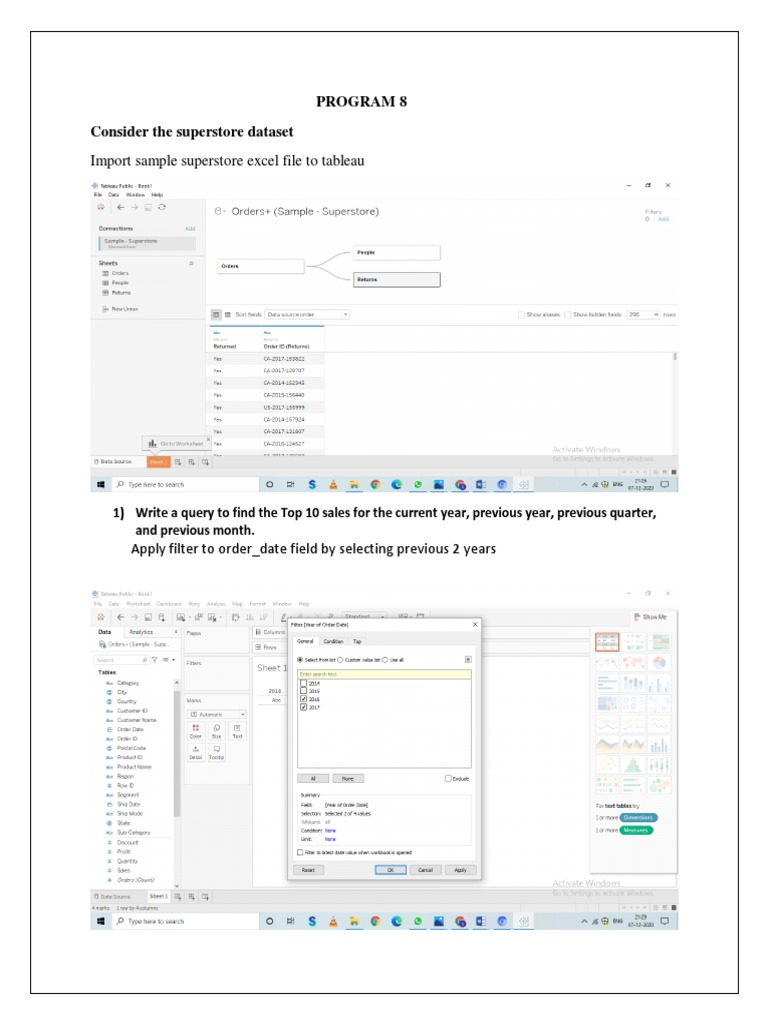Choose the Select from list radio button
The width and height of the screenshot is (768, 1024).
[x=300, y=660]
